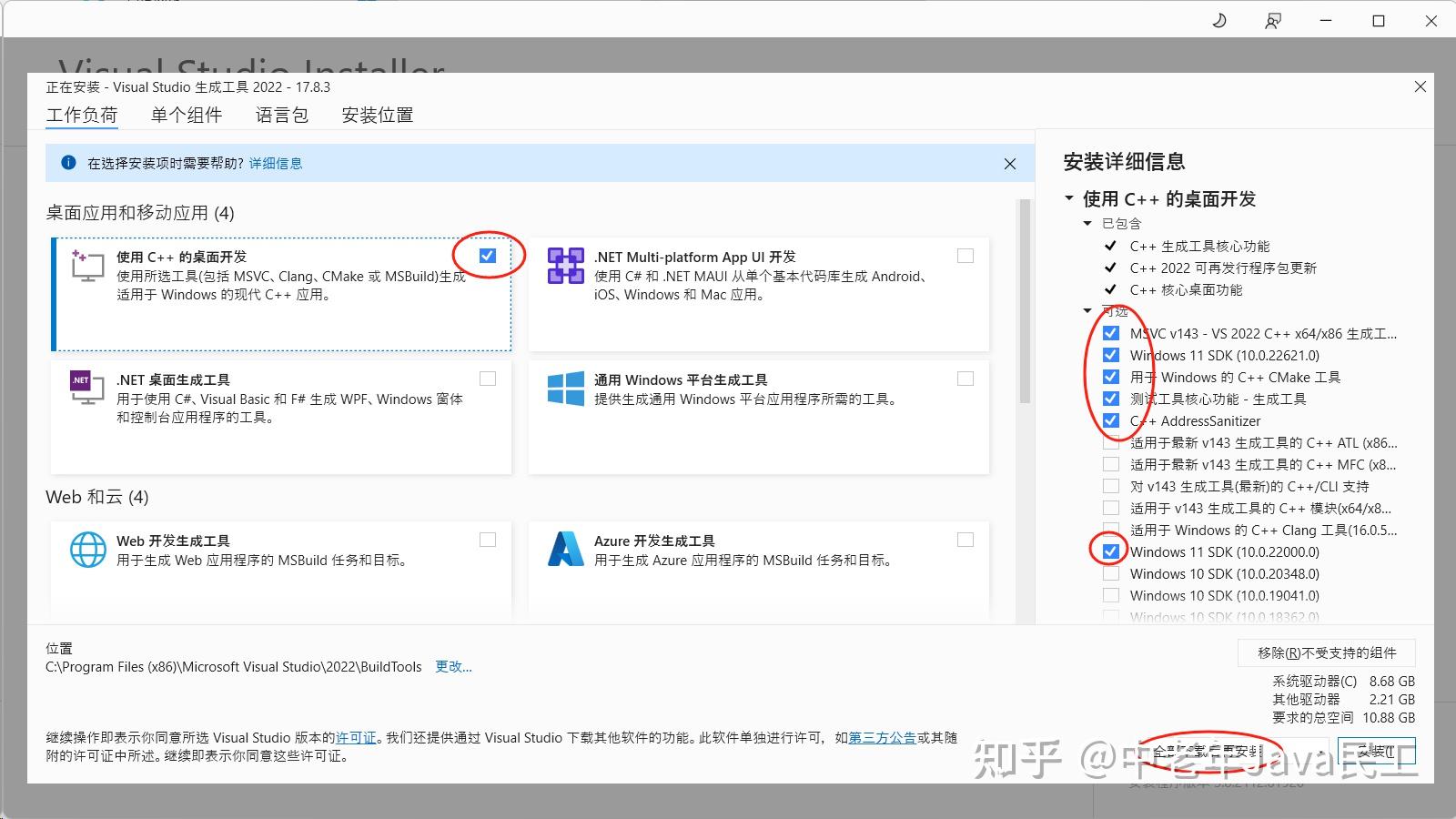Switch to the 语言包 tab
This screenshot has width=1456, height=819.
[x=282, y=115]
